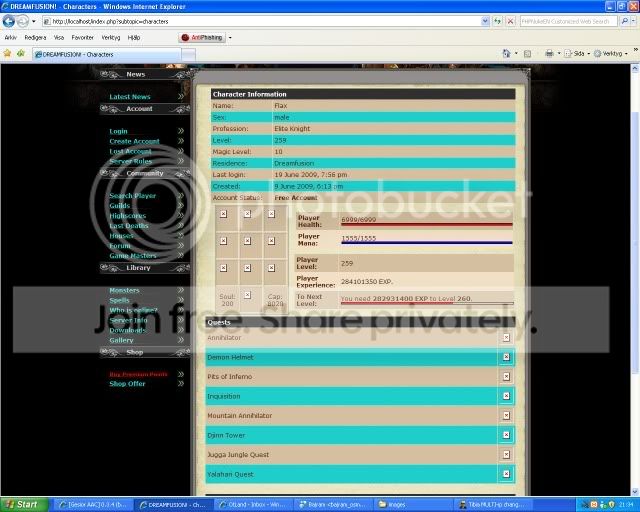Refresh the page with the green arrows icon
The height and width of the screenshot is (512, 640).
497,21
